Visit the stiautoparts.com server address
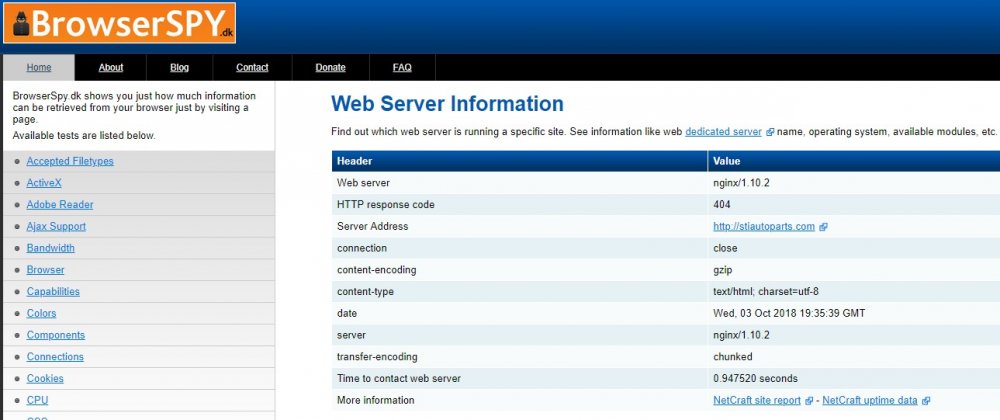This screenshot has height=420, width=1000. pyautogui.click(x=763, y=227)
